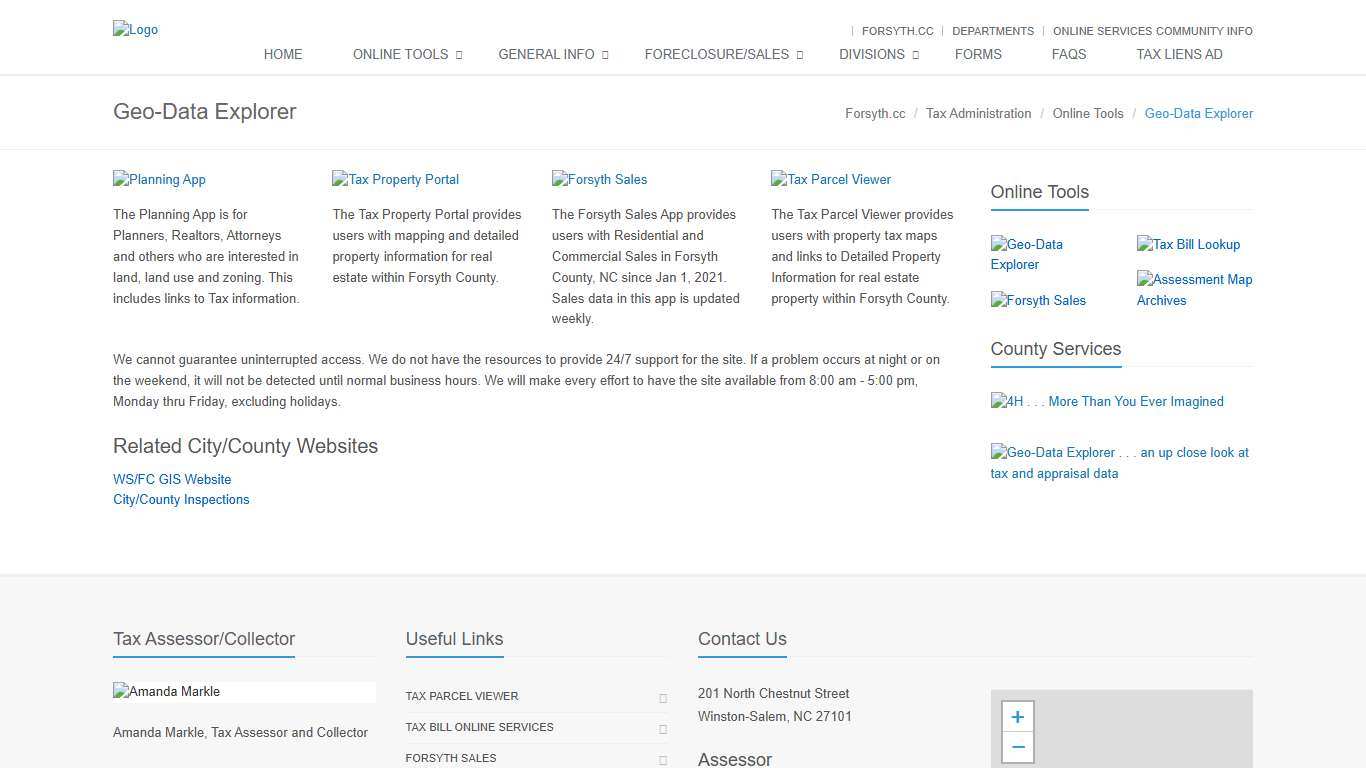This screenshot has height=768, width=1366.
Task: Click the Geo-Data Explorer appraisal data image
Action: (x=1119, y=462)
